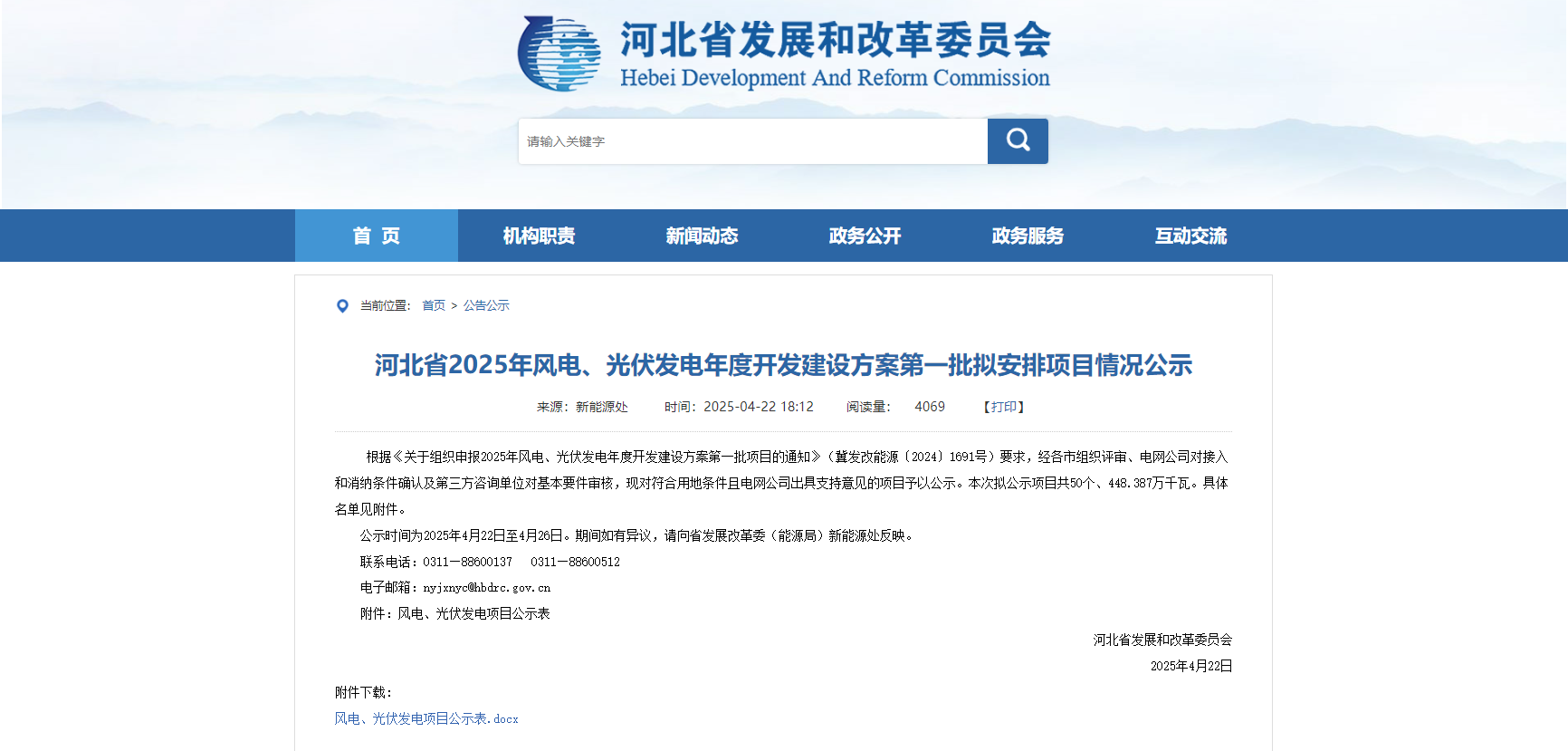The image size is (1568, 751).
Task: Click the 新能源处 source label
Action: tap(601, 407)
